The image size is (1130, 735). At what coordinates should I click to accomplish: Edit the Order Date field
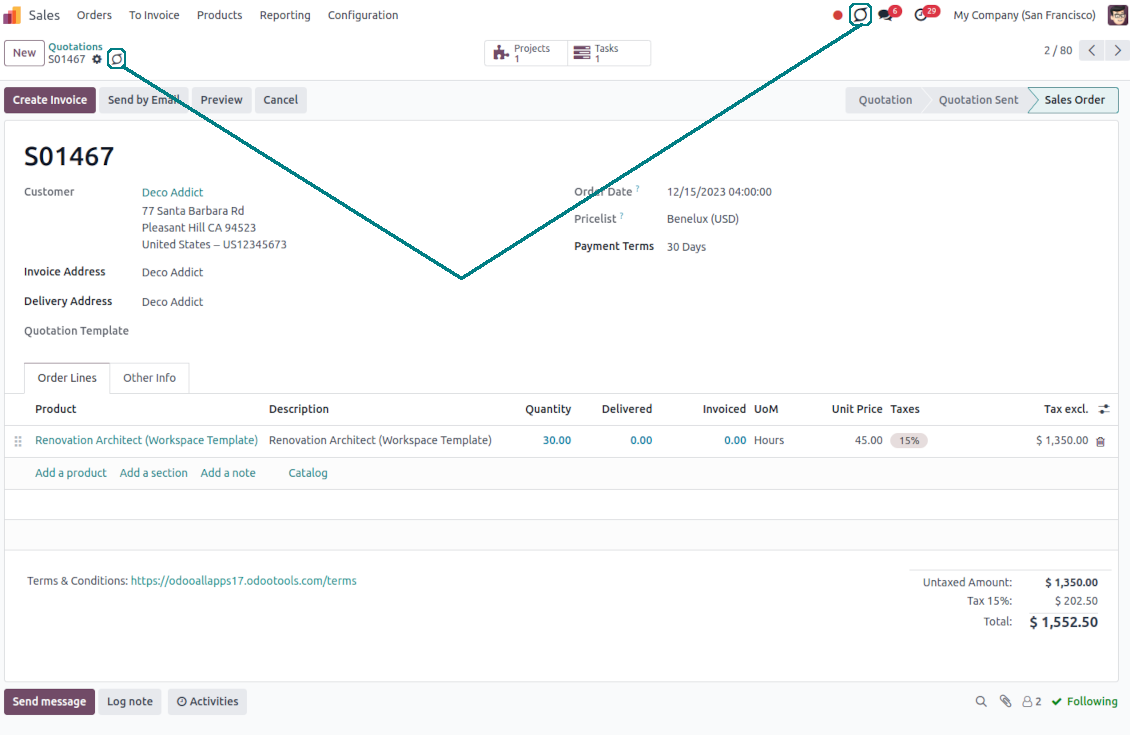[719, 192]
